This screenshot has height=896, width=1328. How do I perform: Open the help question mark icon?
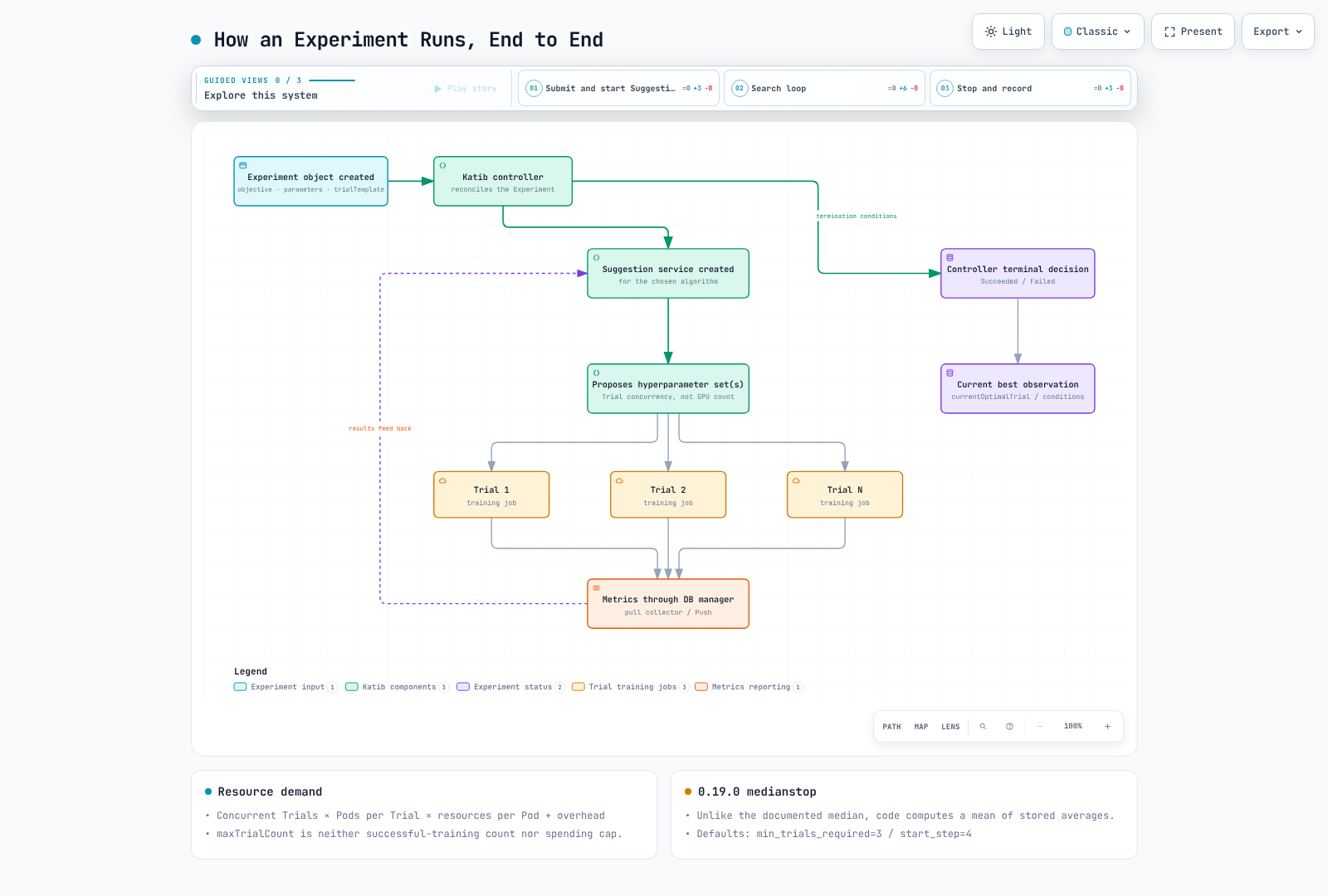coord(1009,727)
